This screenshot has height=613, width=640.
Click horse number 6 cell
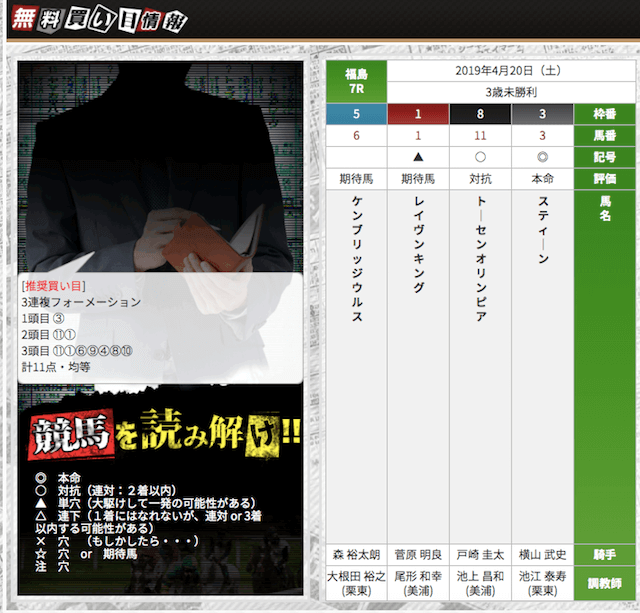click(x=356, y=135)
